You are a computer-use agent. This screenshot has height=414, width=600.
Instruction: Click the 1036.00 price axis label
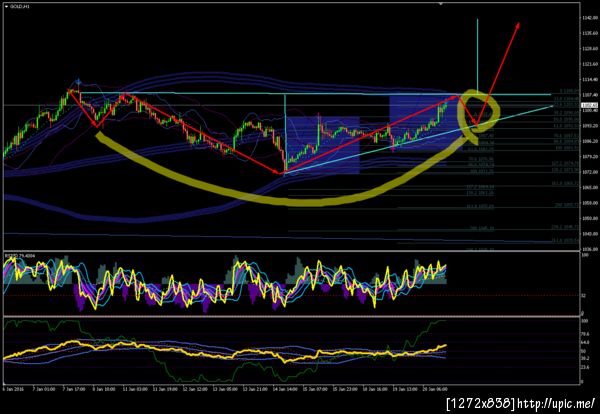pos(589,249)
